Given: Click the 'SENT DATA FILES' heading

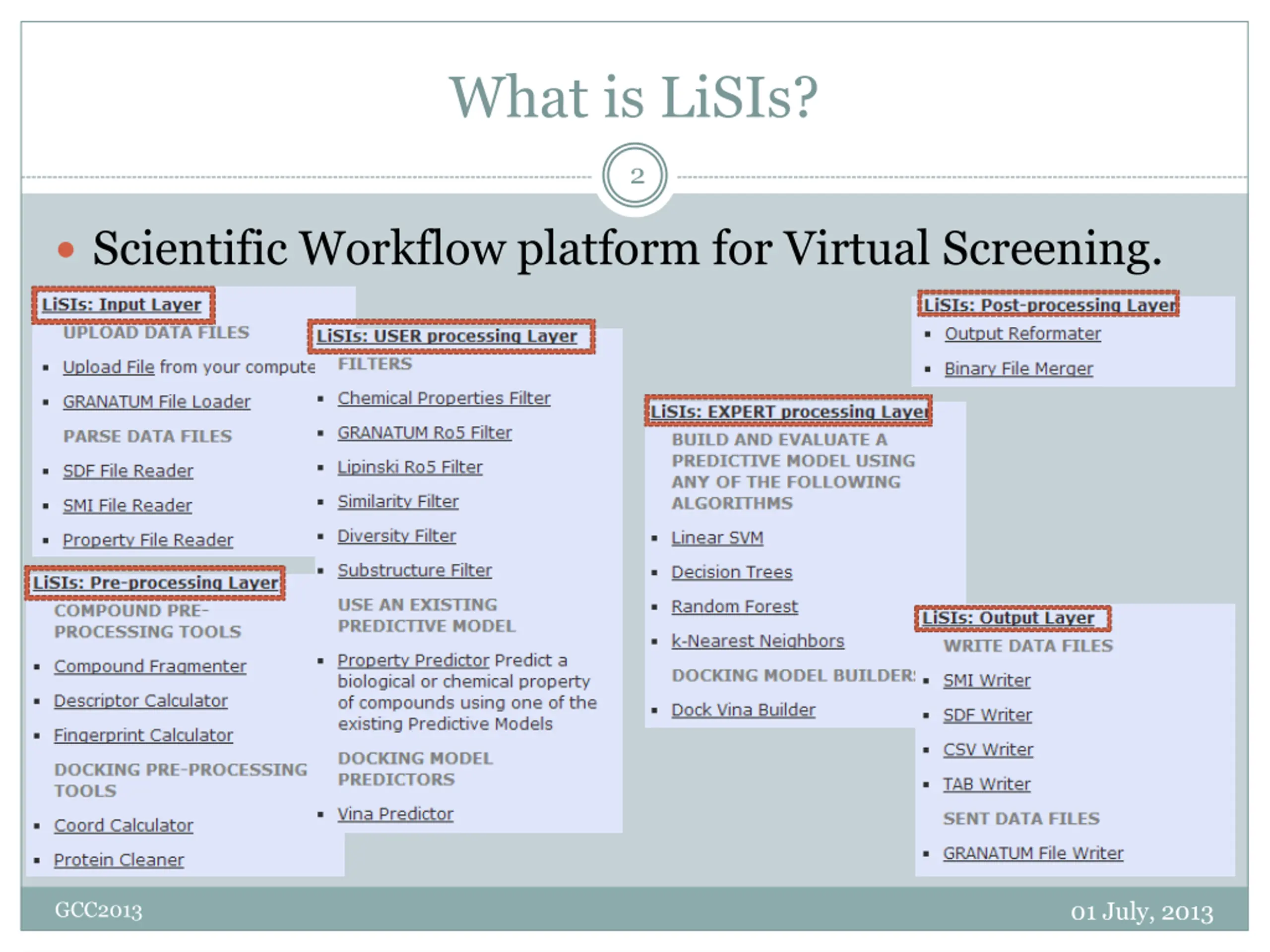Looking at the screenshot, I should click(x=1021, y=819).
